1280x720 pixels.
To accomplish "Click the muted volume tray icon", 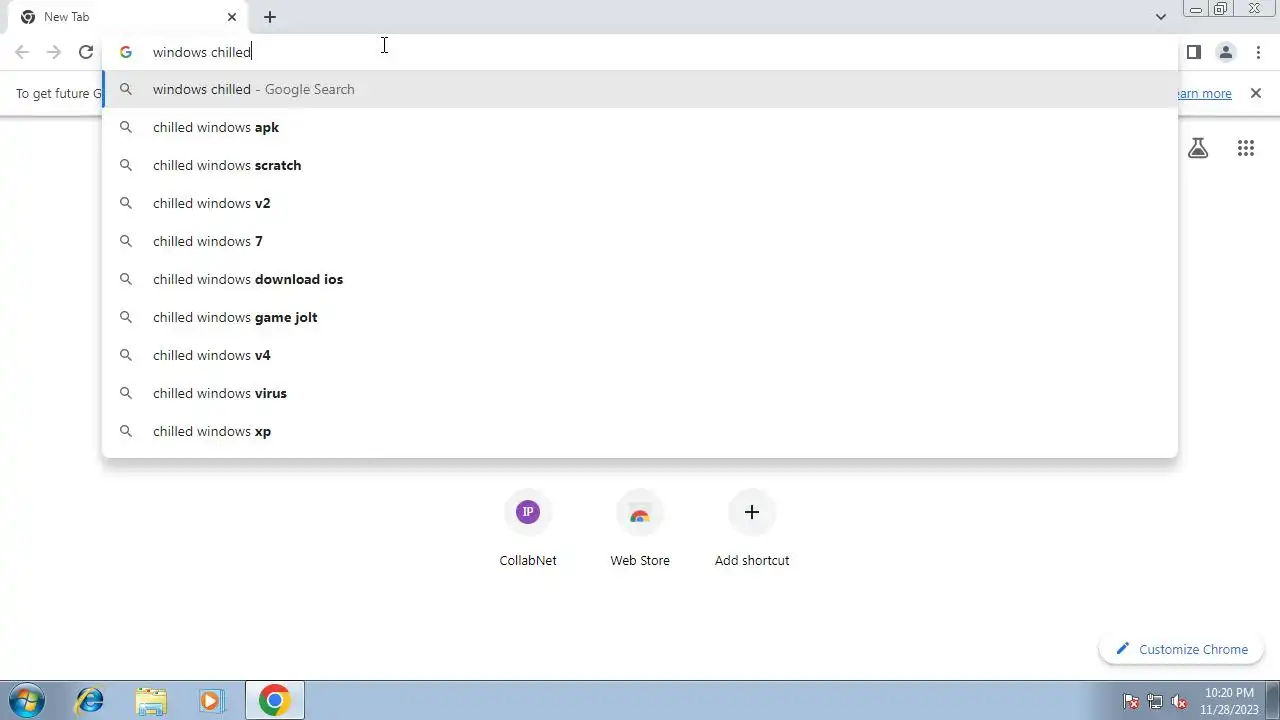I will (x=1179, y=701).
